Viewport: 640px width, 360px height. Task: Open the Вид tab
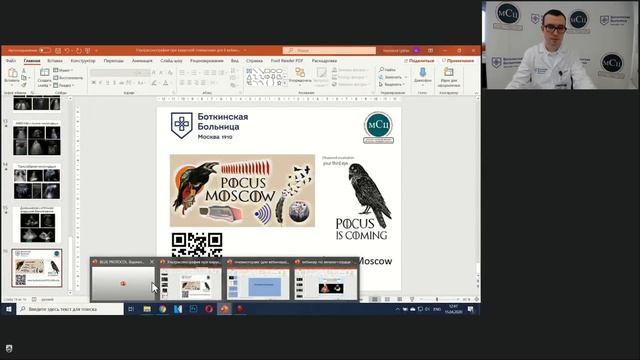[235, 61]
